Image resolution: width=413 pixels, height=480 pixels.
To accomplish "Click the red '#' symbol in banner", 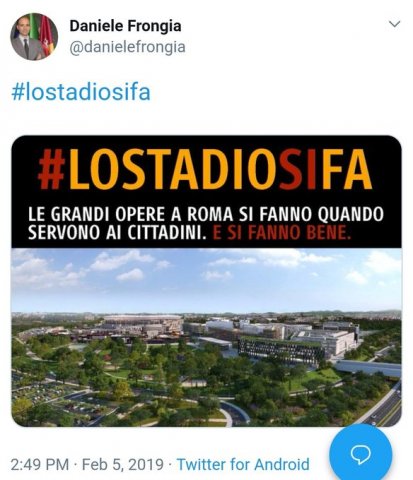I will coord(51,170).
